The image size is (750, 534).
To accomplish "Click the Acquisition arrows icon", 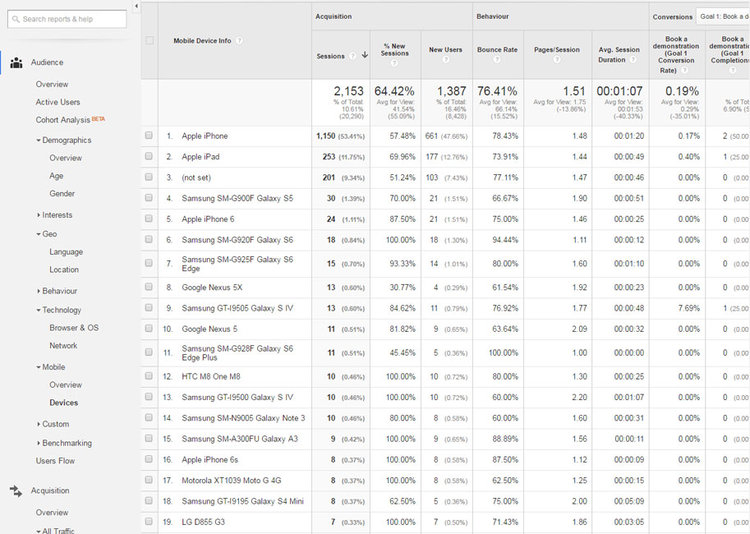I will [x=16, y=491].
